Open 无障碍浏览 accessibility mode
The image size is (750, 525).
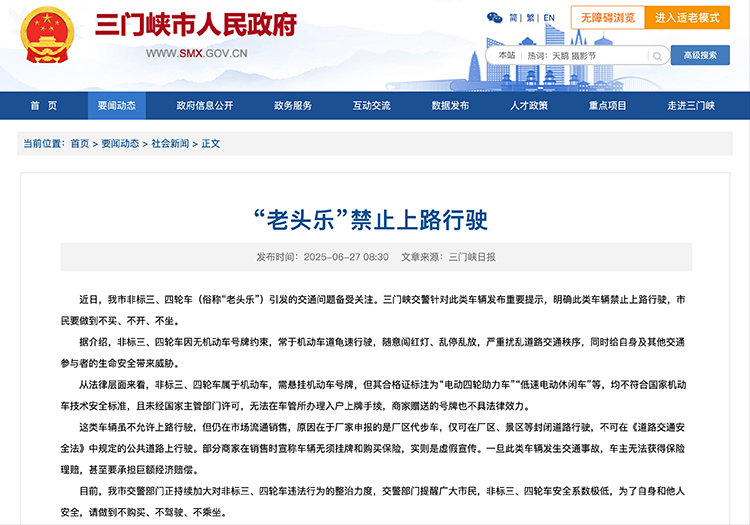[x=608, y=18]
